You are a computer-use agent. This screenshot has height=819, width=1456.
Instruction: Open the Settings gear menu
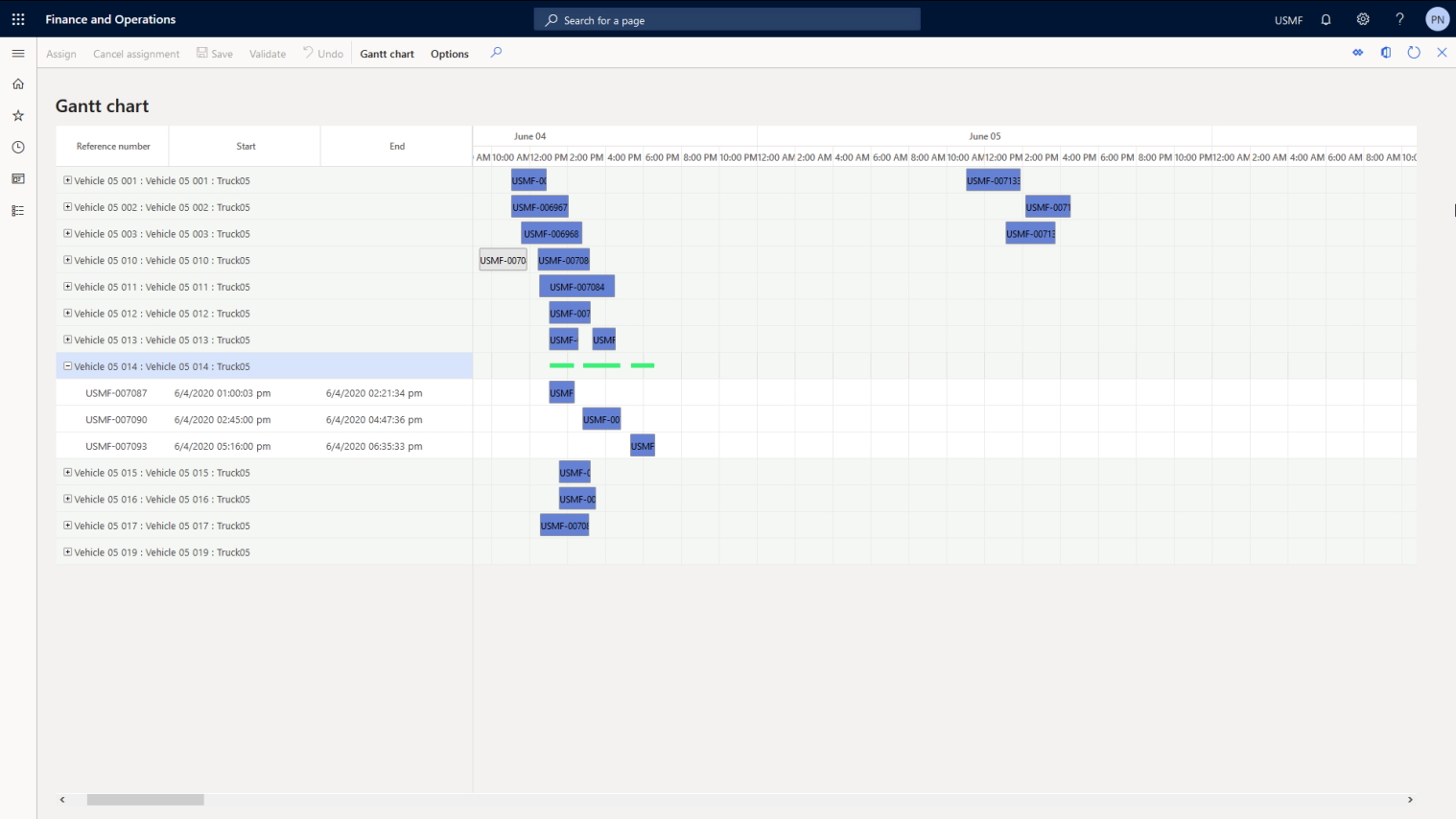[x=1362, y=18]
